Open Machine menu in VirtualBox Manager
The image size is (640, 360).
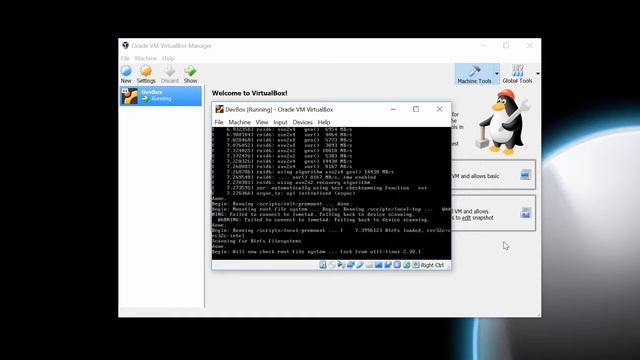pos(146,58)
